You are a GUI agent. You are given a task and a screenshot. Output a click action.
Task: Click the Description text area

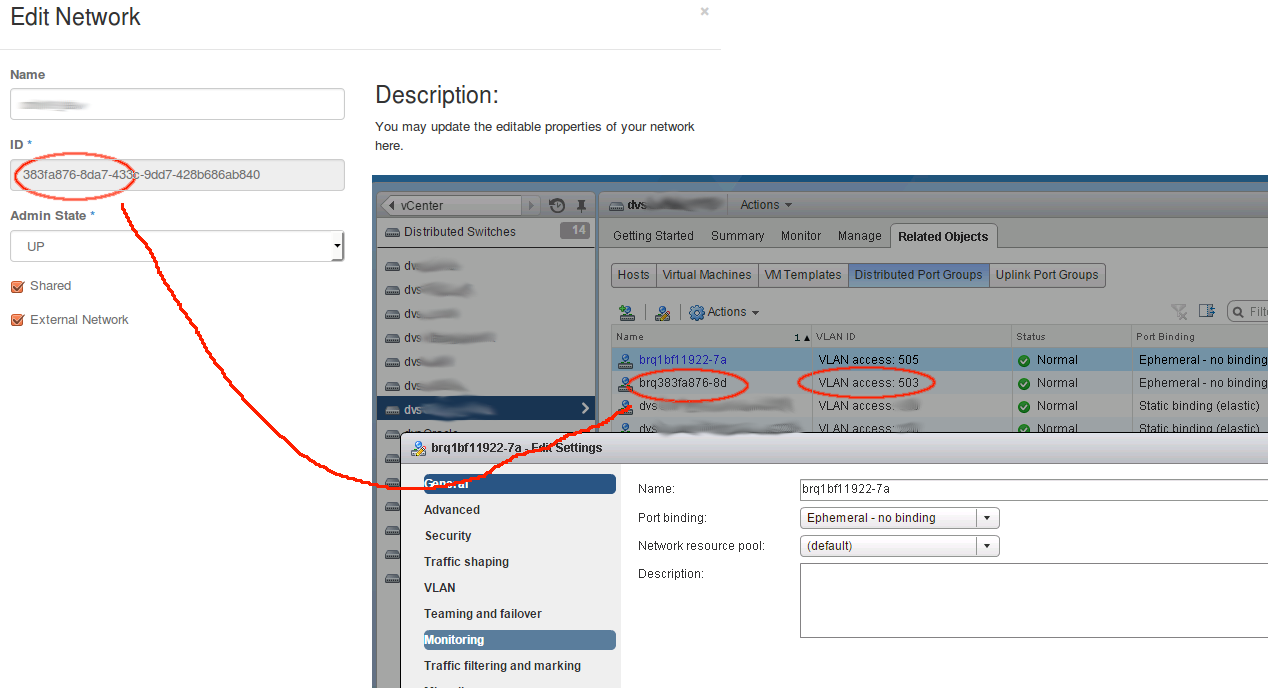(1034, 600)
